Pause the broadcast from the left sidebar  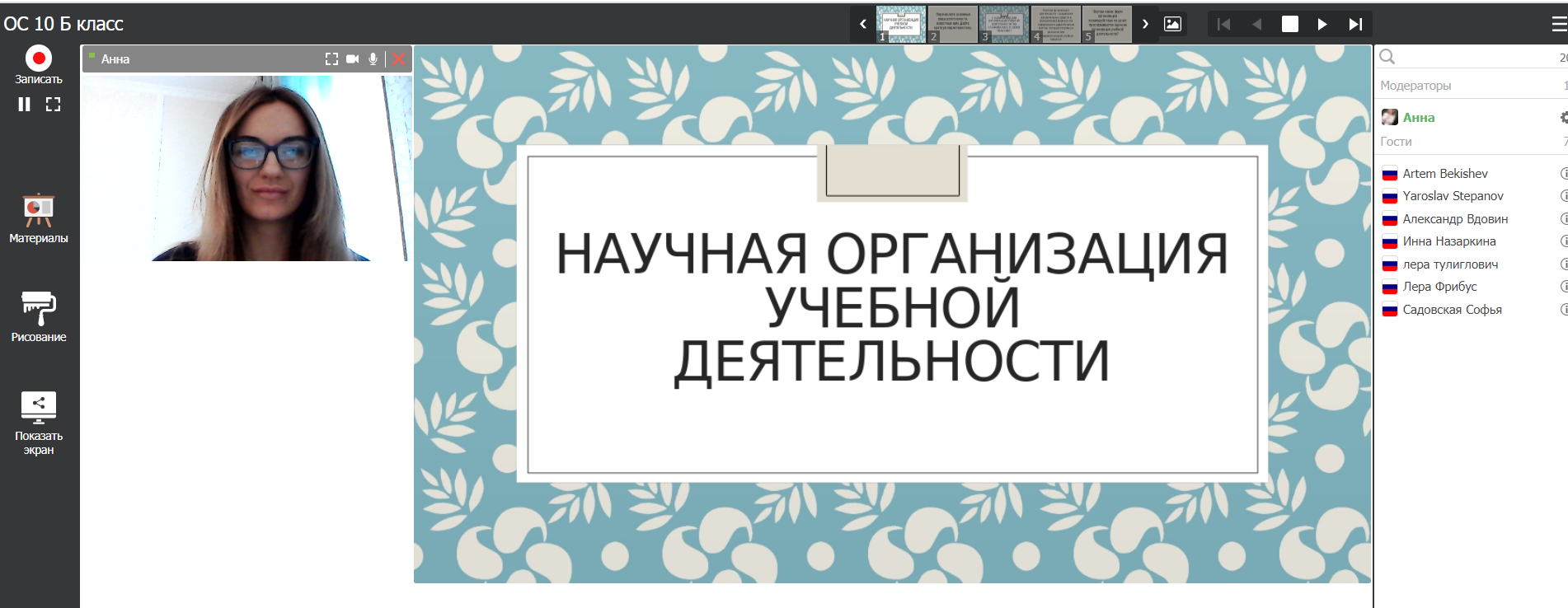pos(25,105)
